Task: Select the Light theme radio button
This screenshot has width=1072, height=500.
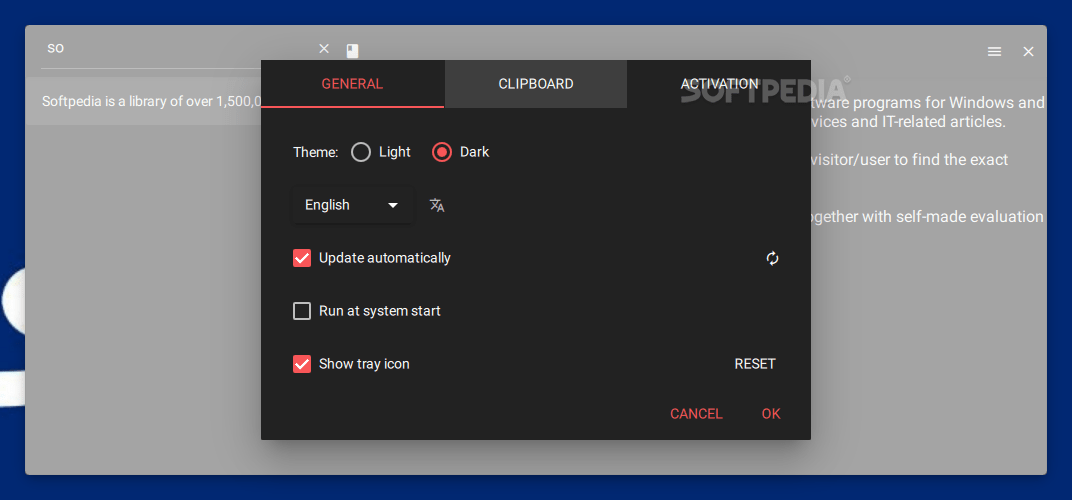Action: tap(361, 152)
